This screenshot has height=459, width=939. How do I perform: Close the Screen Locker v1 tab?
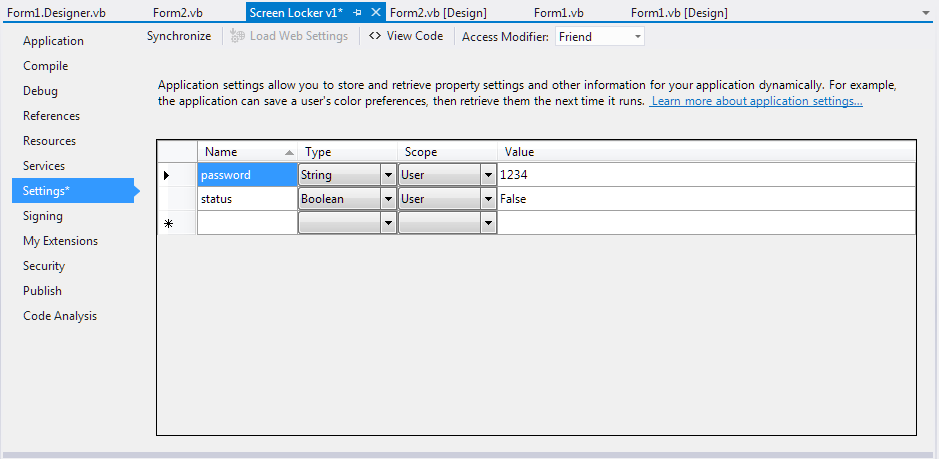(375, 13)
